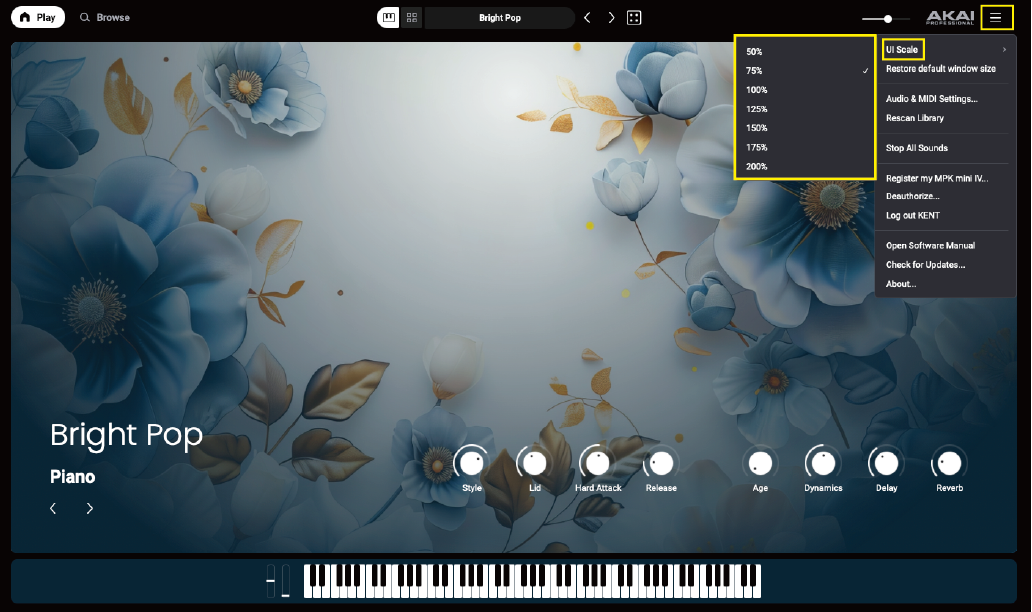The image size is (1032, 612).
Task: Click the Dynamics knob
Action: 823,463
